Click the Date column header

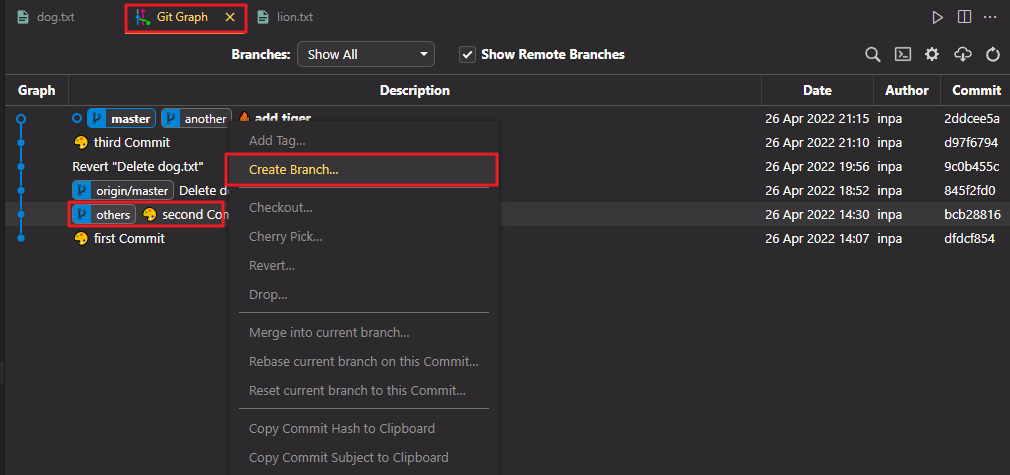pos(817,90)
